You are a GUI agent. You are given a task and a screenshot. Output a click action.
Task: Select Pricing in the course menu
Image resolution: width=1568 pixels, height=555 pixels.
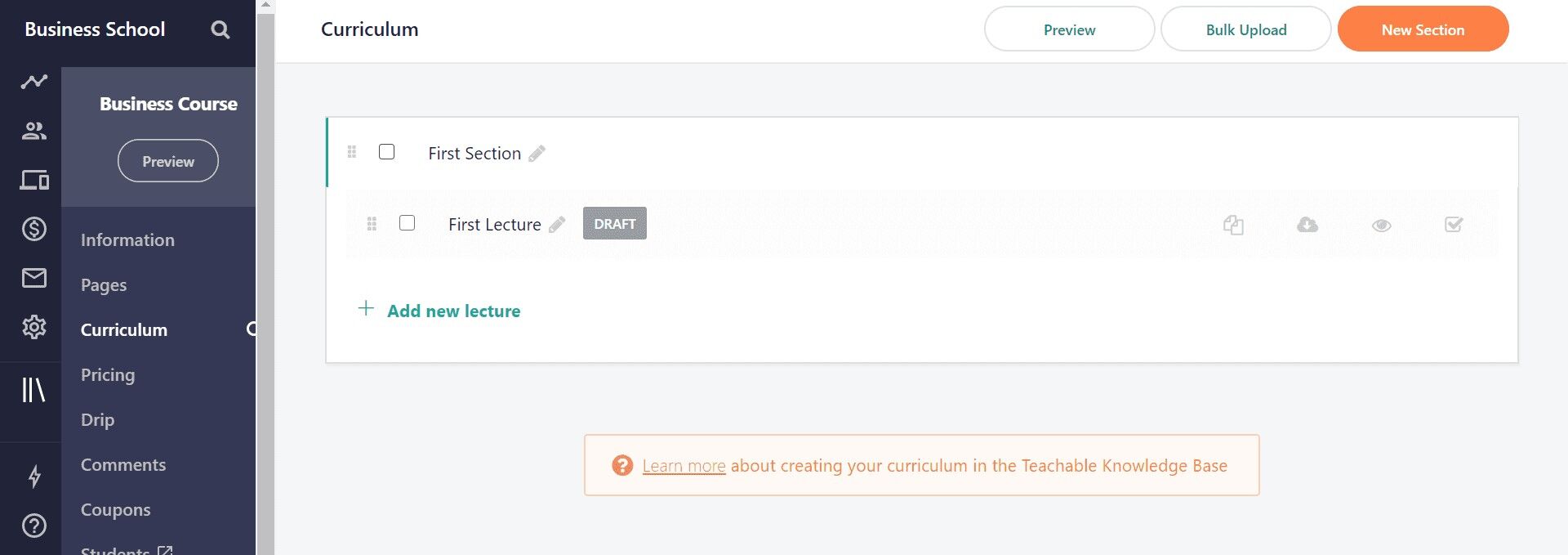point(108,375)
